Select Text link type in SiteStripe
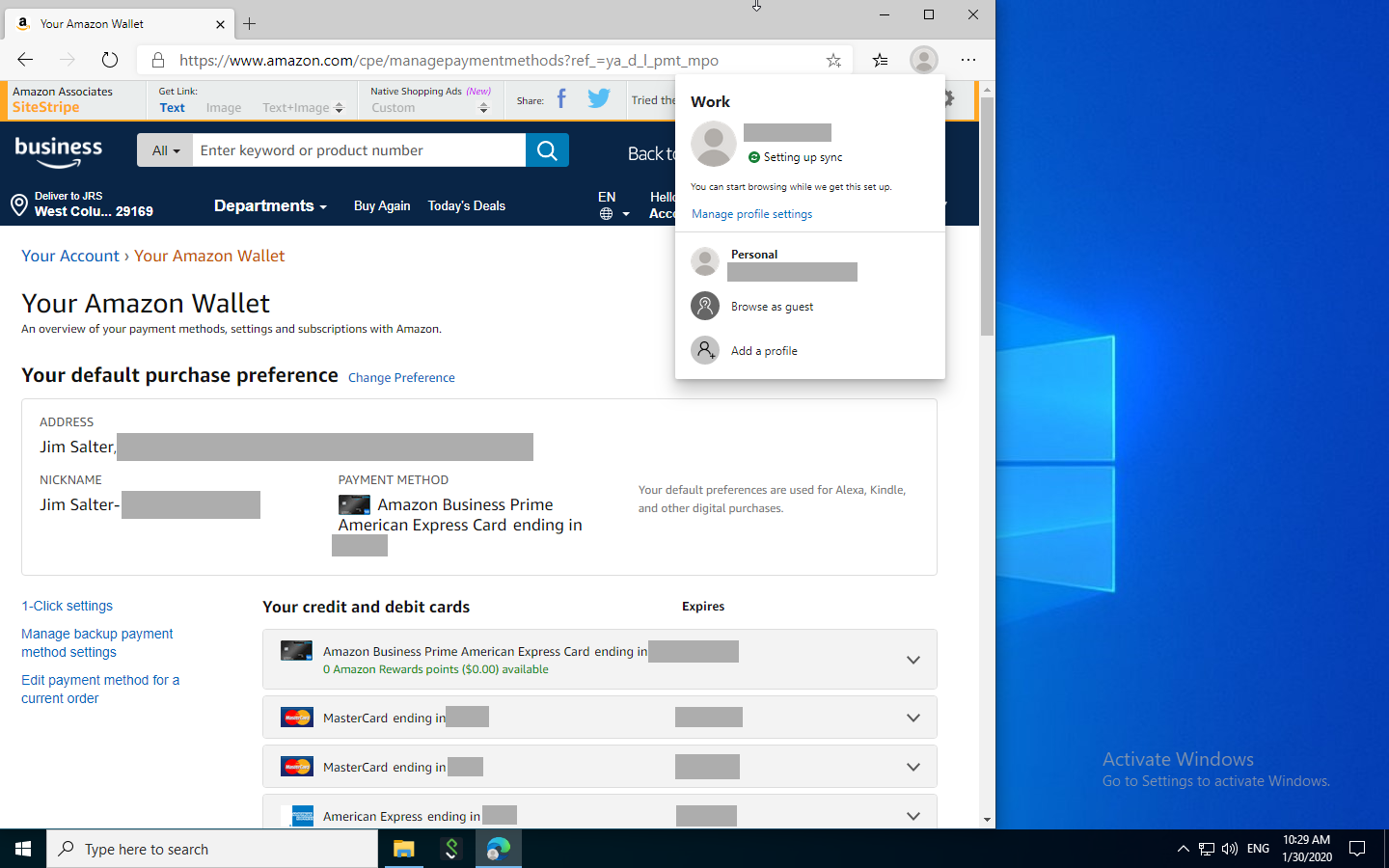The width and height of the screenshot is (1389, 868). [172, 108]
